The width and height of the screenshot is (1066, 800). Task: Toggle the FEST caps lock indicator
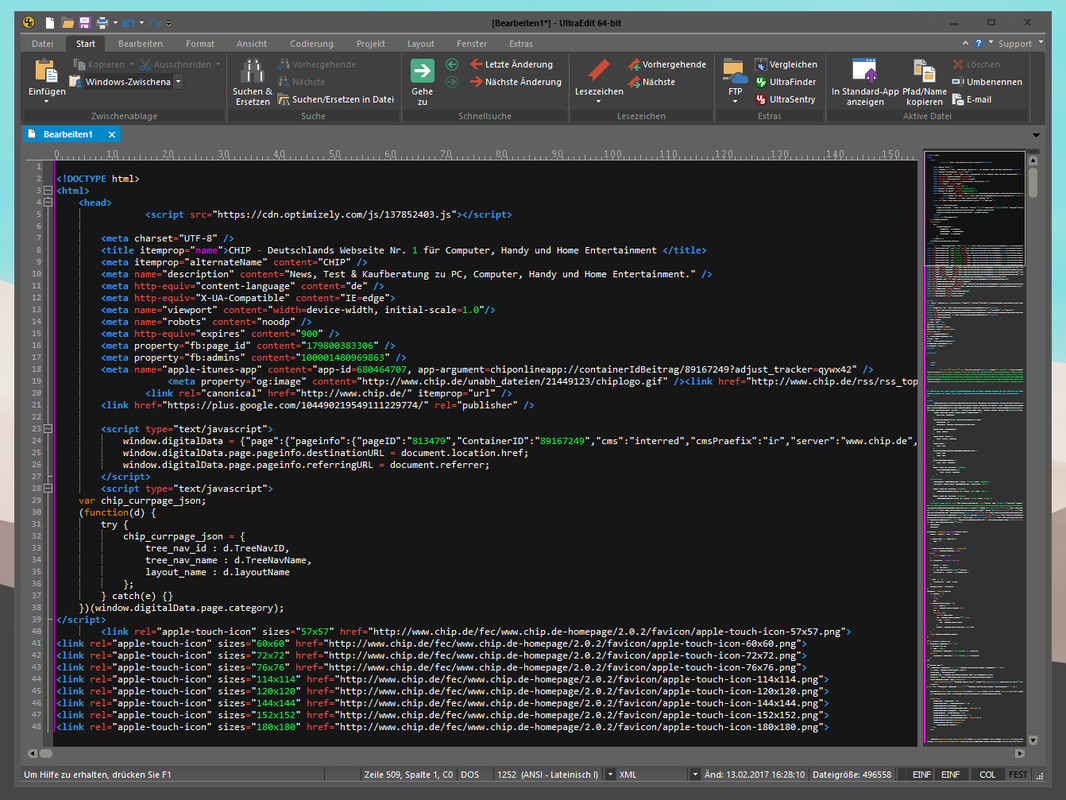click(x=1018, y=774)
